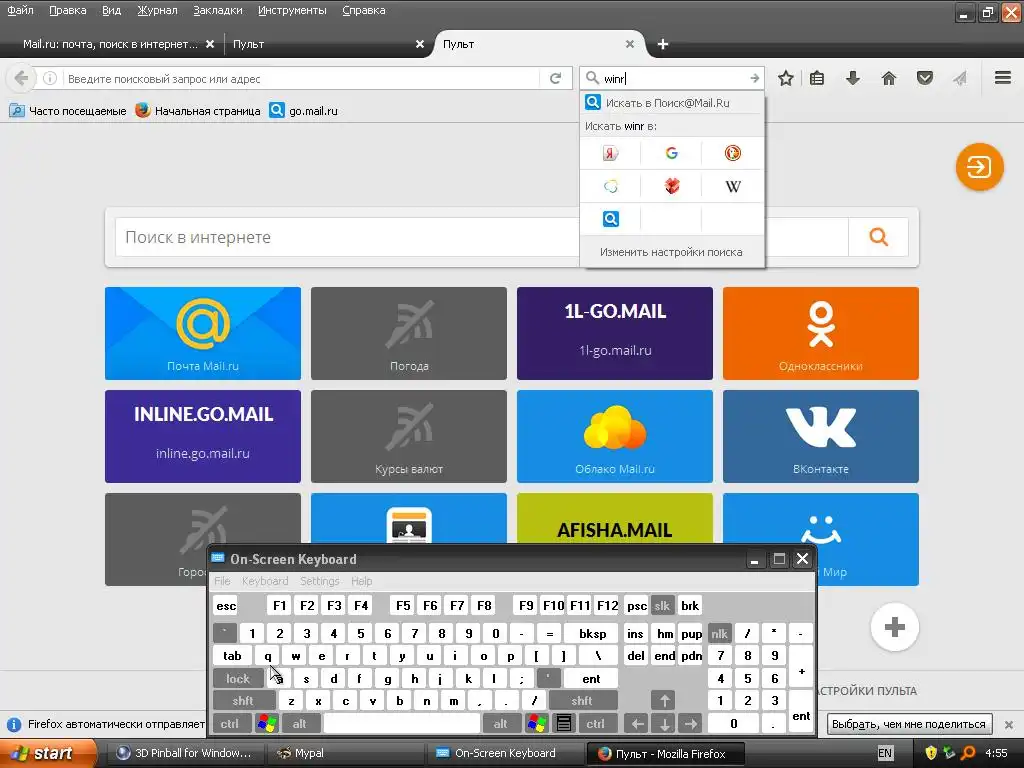Screen dimensions: 1024x768
Task: Click the reload page icon
Action: [555, 78]
